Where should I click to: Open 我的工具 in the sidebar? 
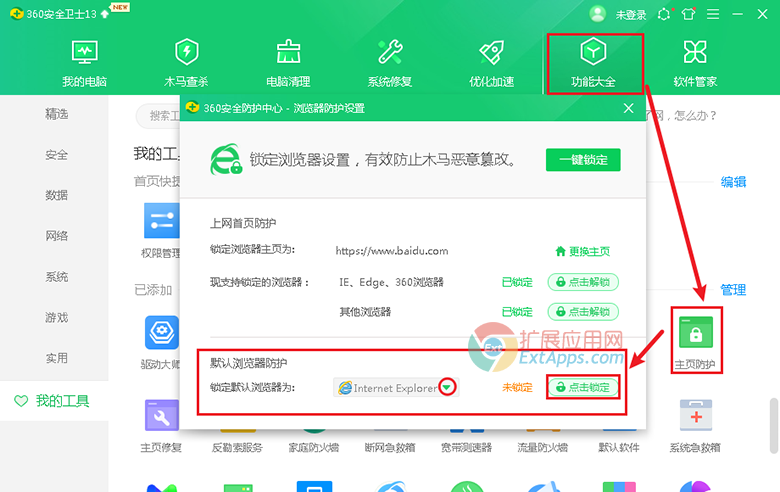point(54,401)
